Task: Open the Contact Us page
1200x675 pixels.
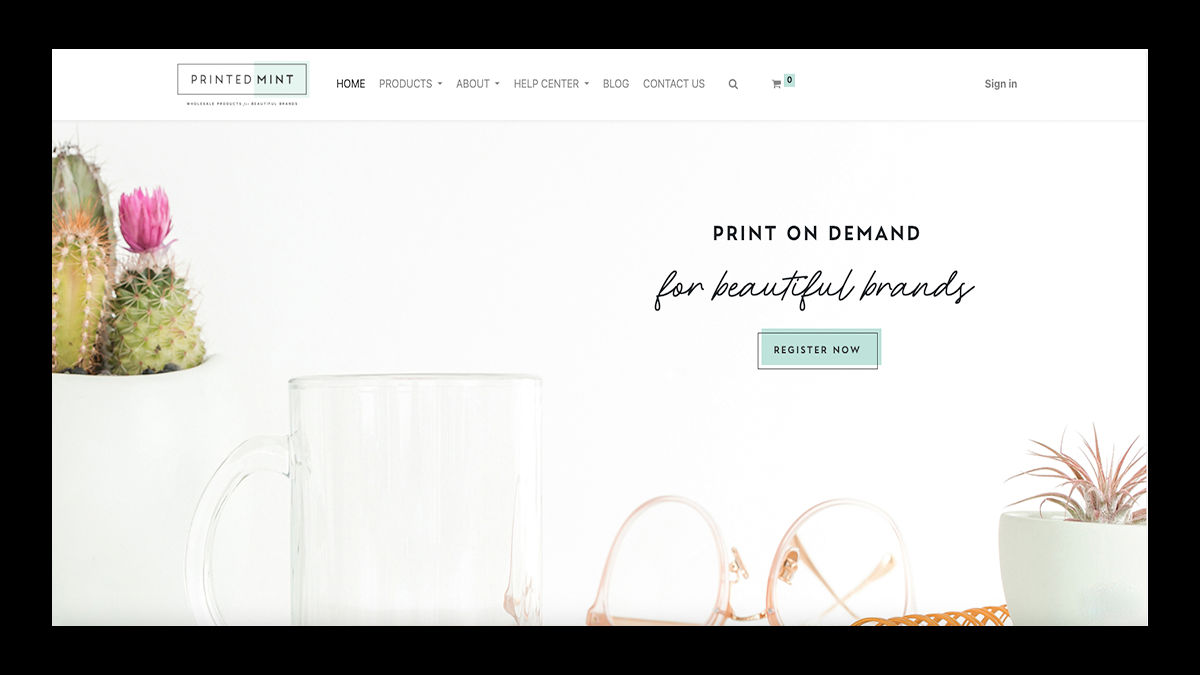Action: pyautogui.click(x=674, y=84)
